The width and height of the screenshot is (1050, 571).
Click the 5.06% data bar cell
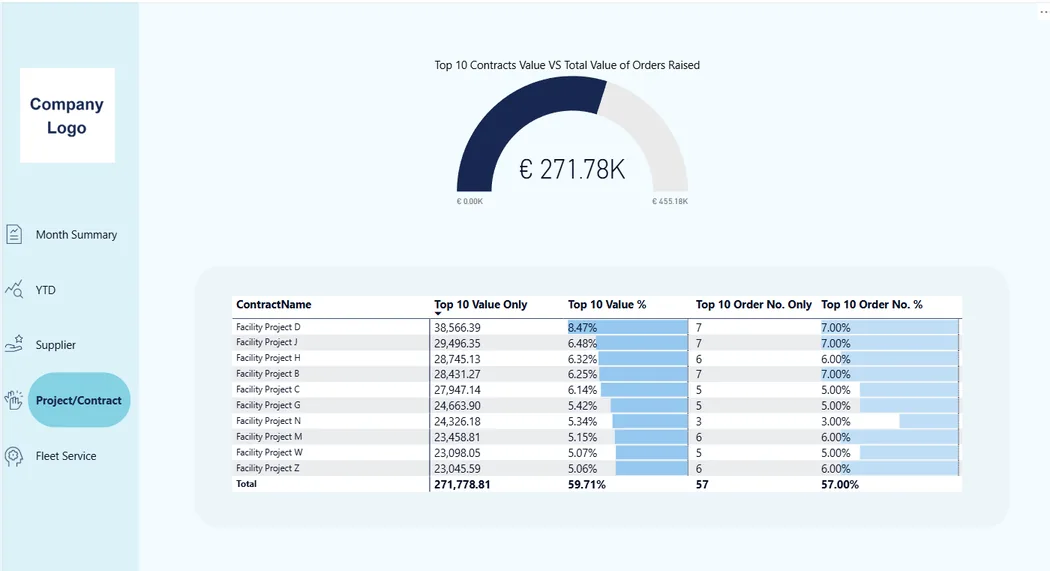(x=627, y=469)
